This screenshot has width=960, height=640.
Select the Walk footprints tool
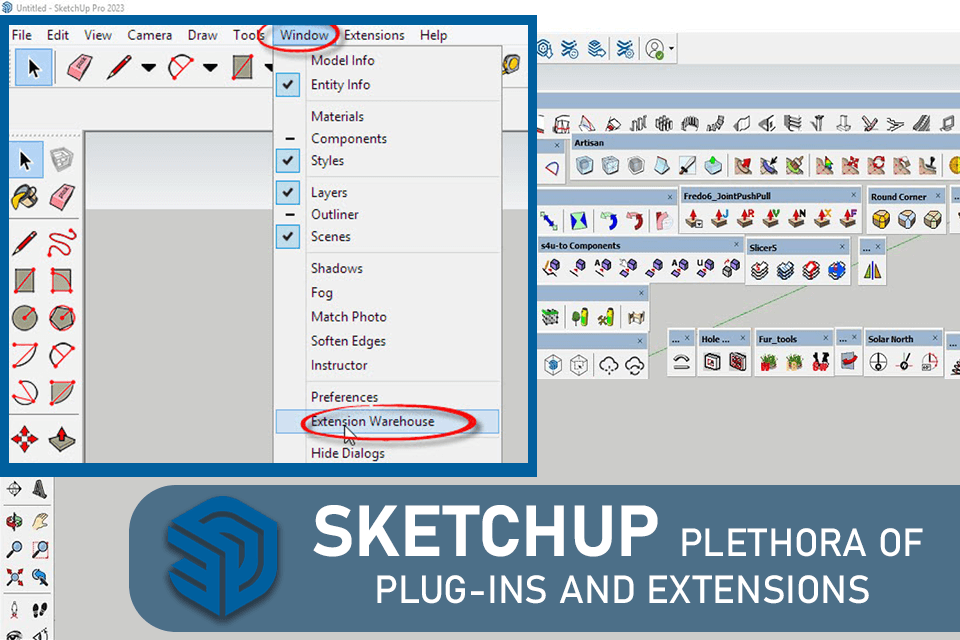click(x=40, y=610)
